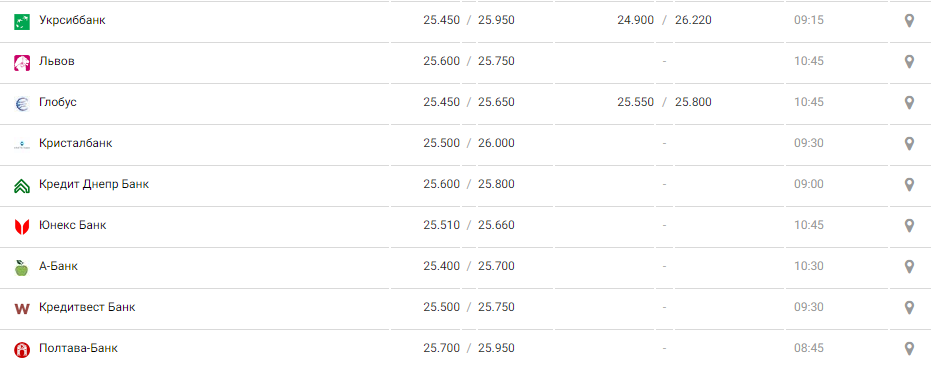
Task: Click the Кредитвест Банк W logo
Action: [22, 309]
